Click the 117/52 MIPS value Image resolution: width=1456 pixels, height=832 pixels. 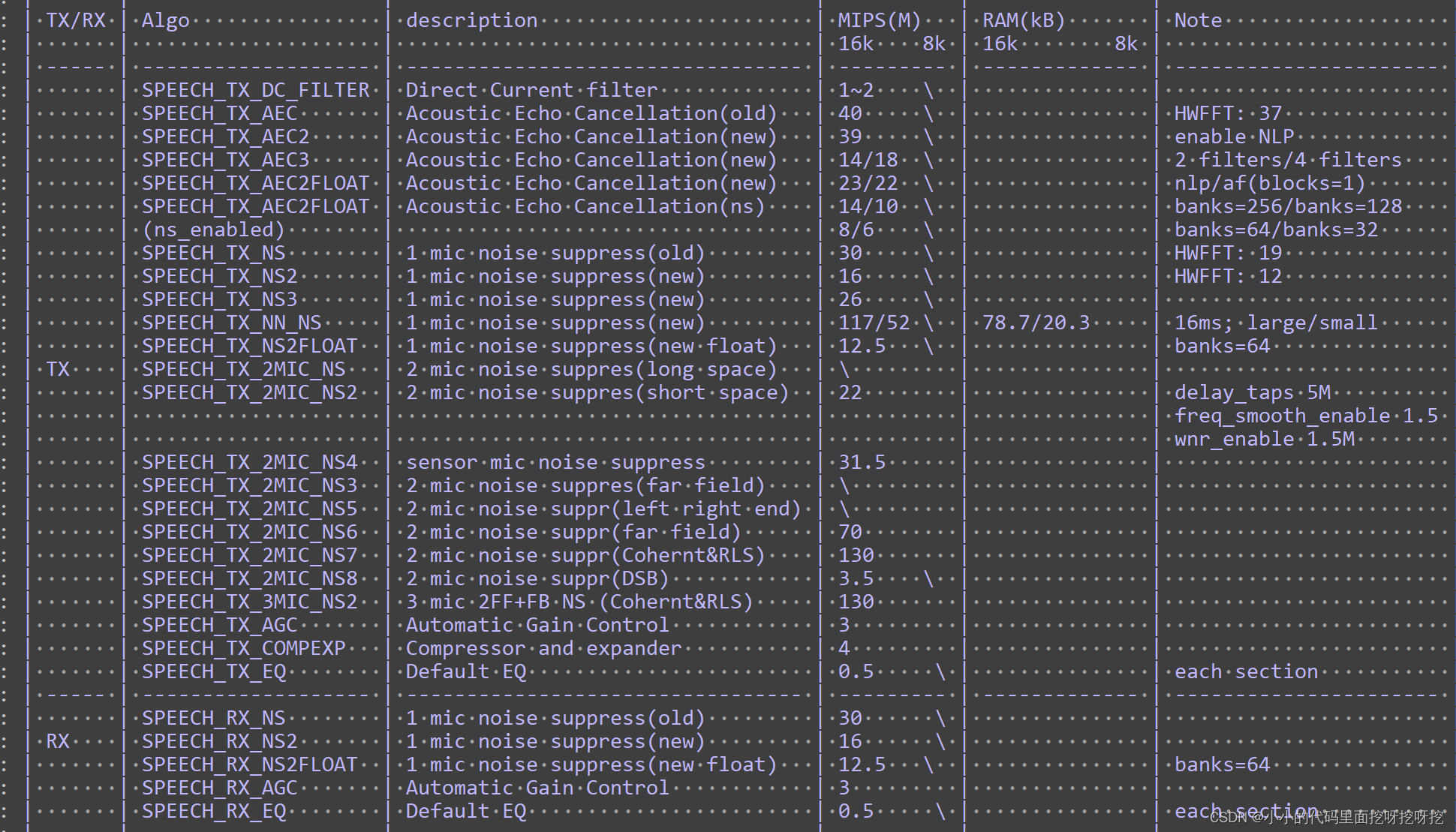[874, 323]
